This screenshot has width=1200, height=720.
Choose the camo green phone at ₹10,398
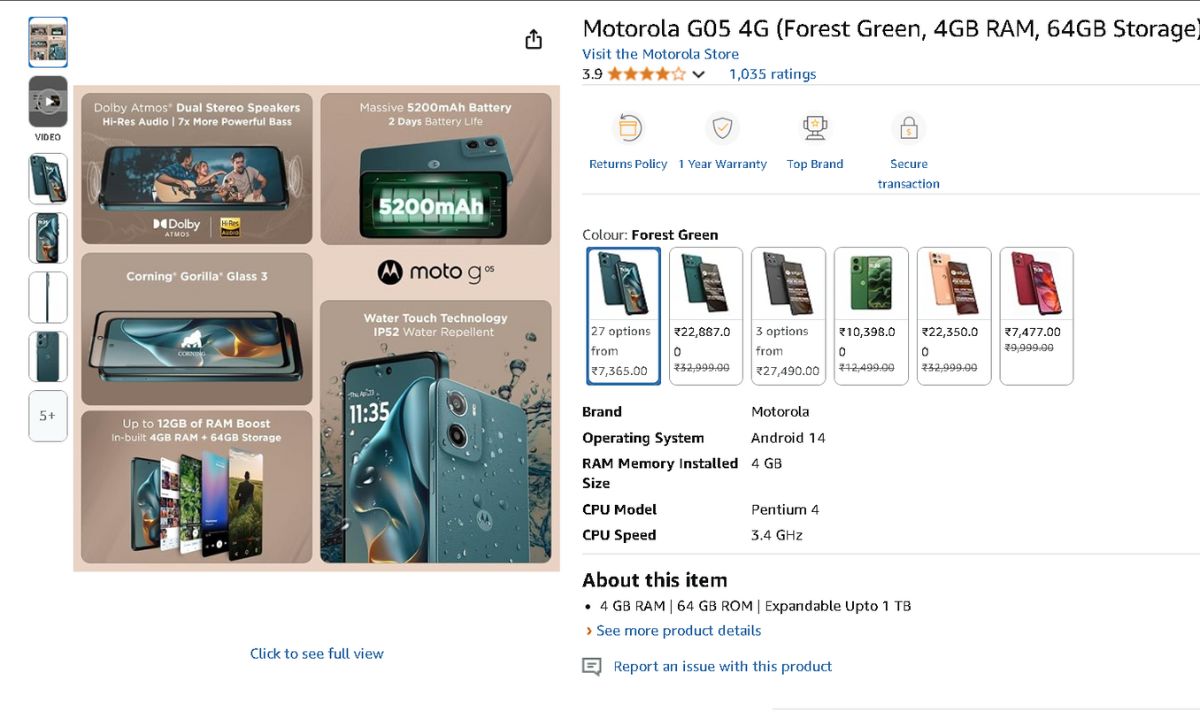(871, 315)
